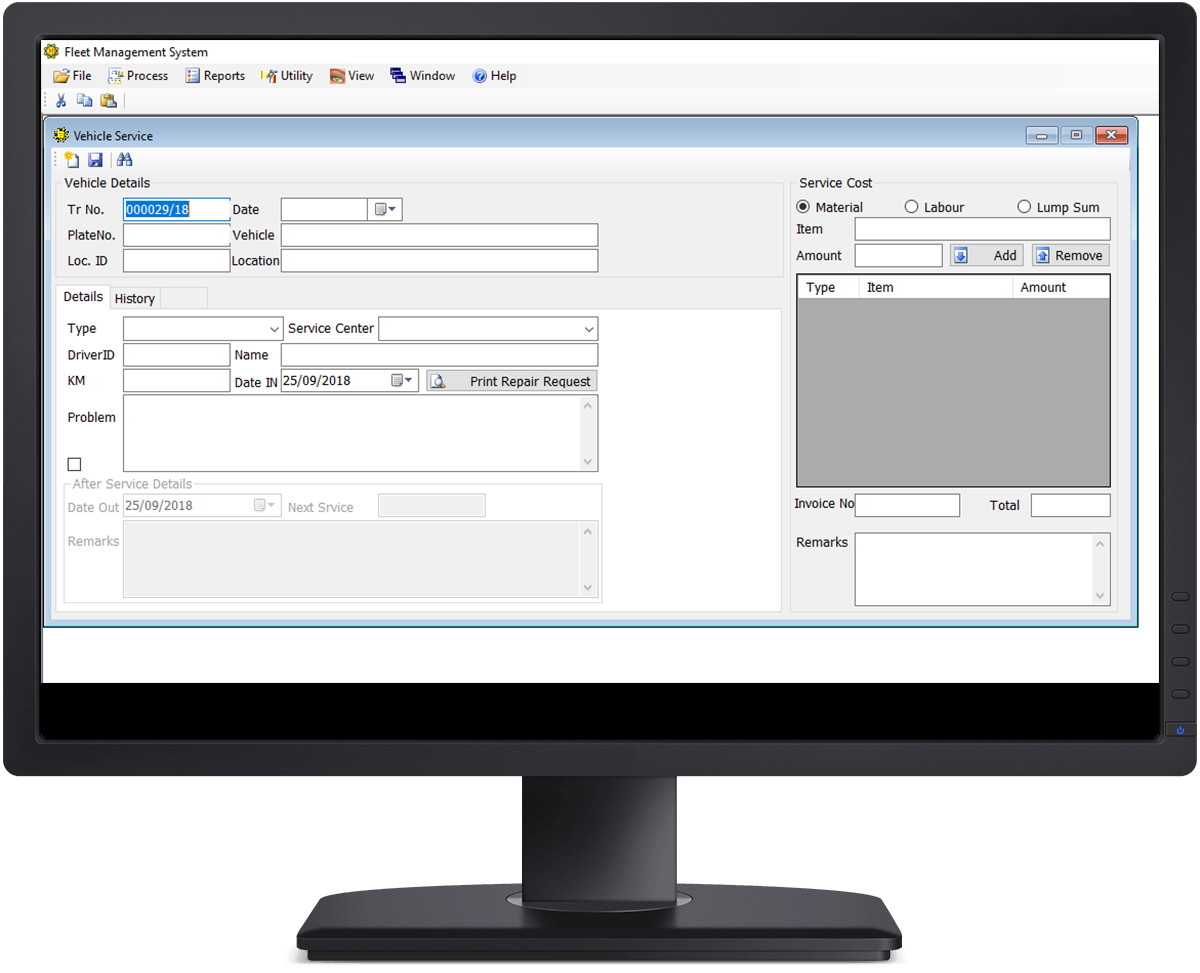Click the Add button in Service Cost
Screen dimensions: 1200x973
pyautogui.click(x=986, y=256)
